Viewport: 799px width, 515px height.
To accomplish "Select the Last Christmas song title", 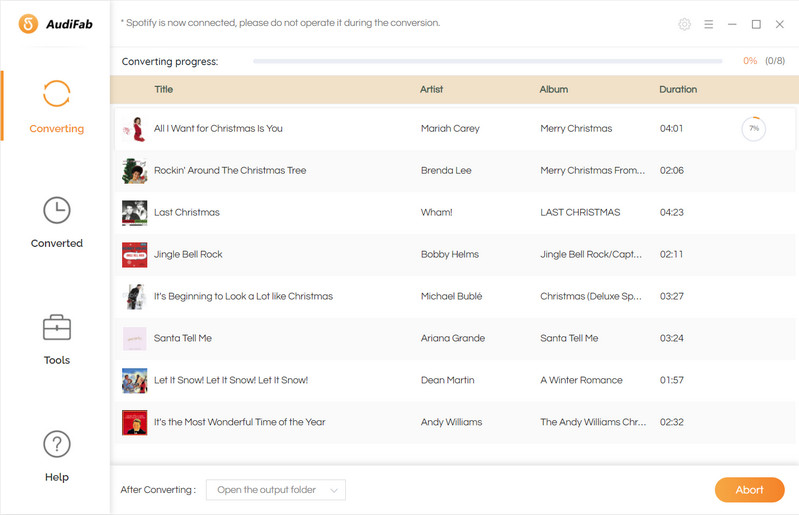I will coord(187,212).
